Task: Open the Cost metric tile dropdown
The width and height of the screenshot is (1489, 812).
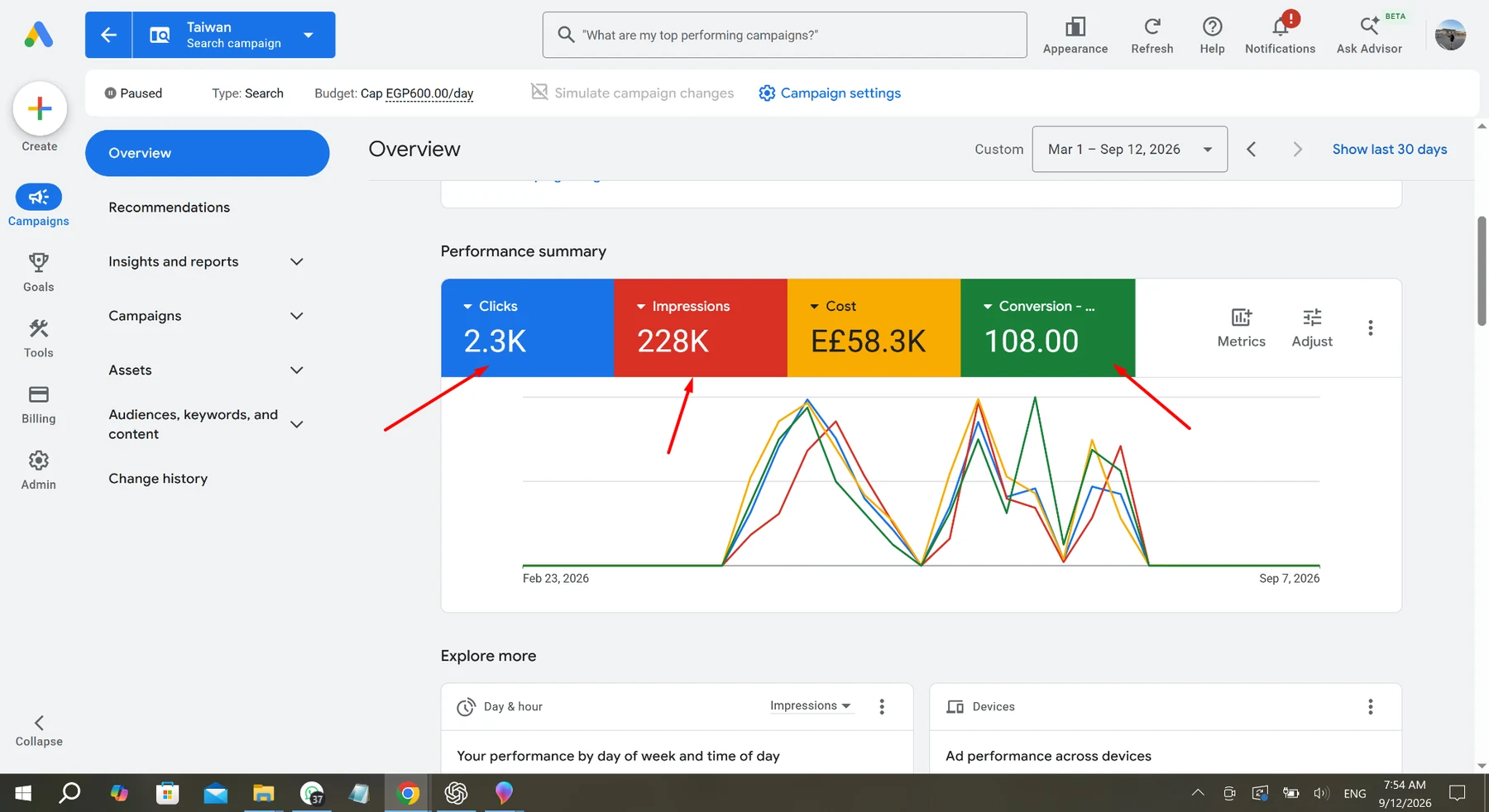Action: coord(874,327)
